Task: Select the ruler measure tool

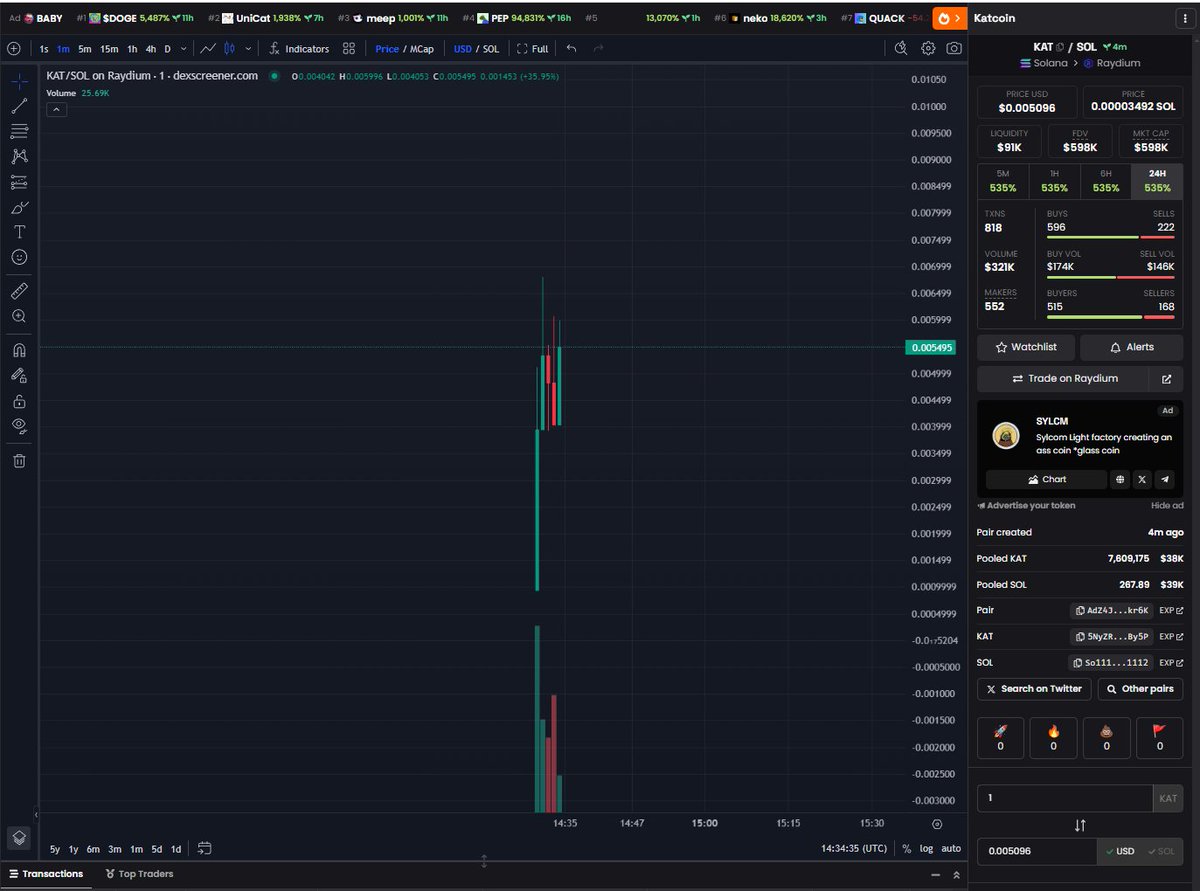Action: 19,291
